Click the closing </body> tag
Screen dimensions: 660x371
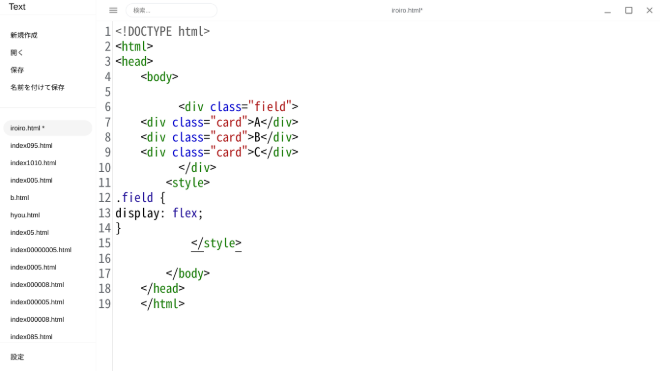pyautogui.click(x=188, y=274)
